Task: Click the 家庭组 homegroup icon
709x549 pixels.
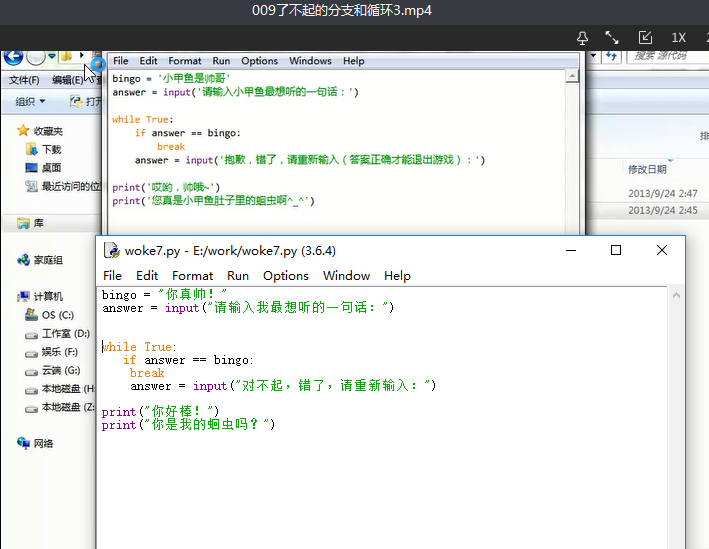Action: click(47, 260)
